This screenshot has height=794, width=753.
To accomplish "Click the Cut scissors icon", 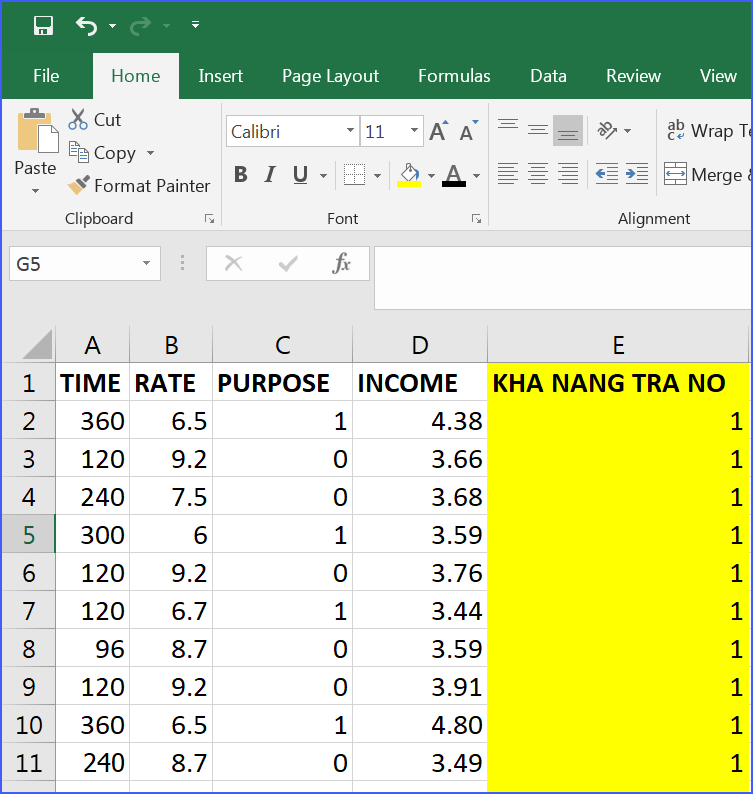I will tap(78, 120).
